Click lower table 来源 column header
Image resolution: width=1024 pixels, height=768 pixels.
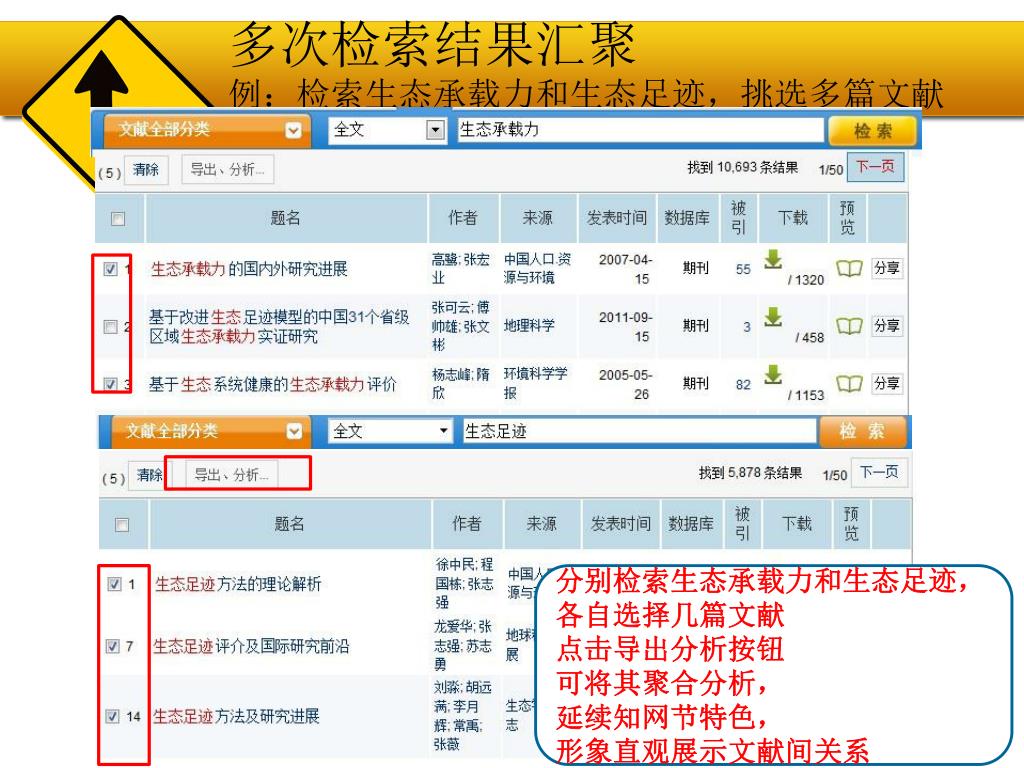541,523
